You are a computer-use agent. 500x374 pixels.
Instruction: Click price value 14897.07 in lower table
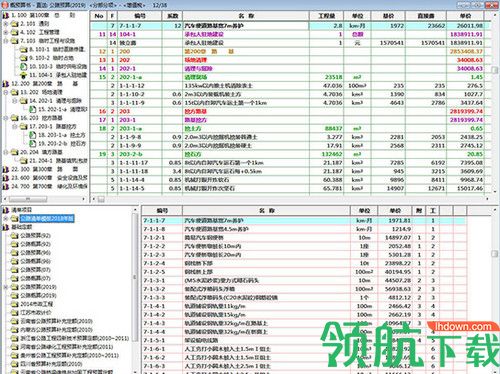[397, 238]
